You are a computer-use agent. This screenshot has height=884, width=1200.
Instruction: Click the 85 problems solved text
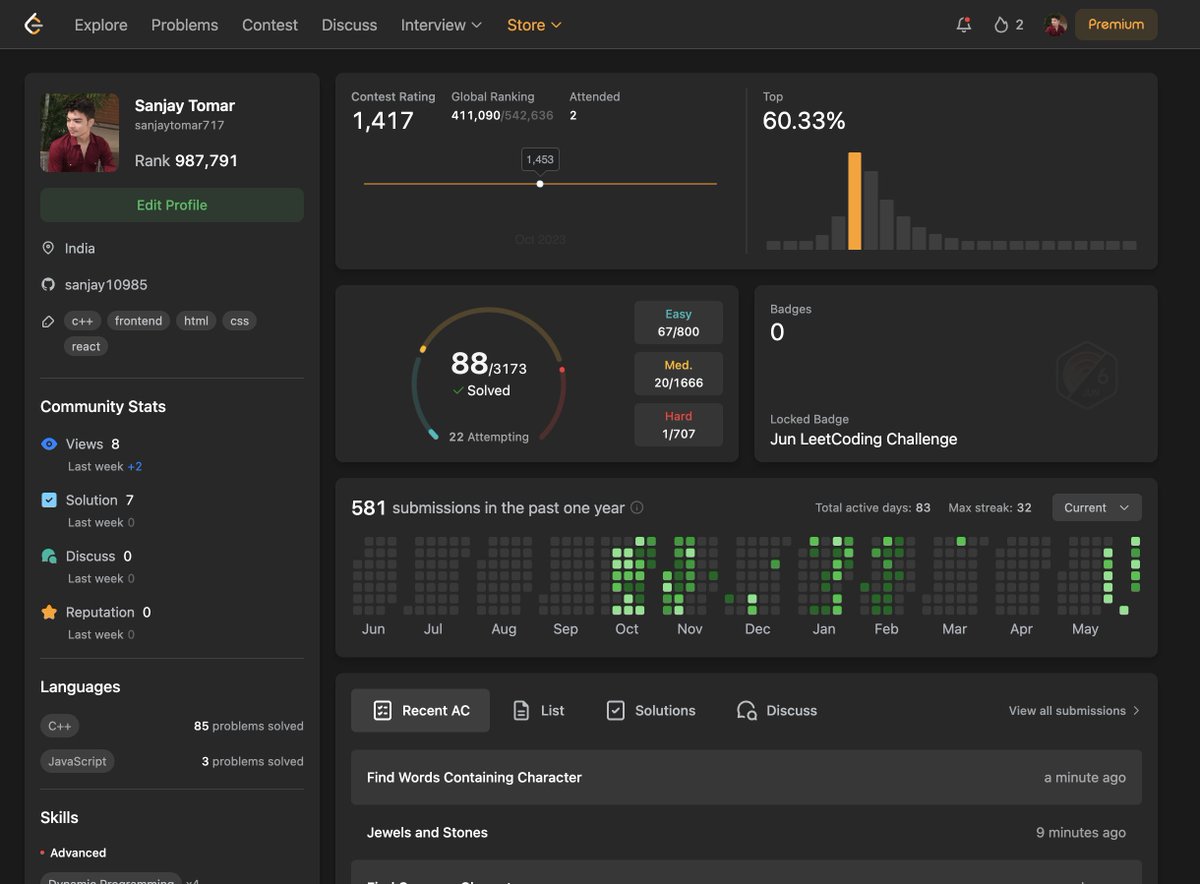[x=249, y=727]
